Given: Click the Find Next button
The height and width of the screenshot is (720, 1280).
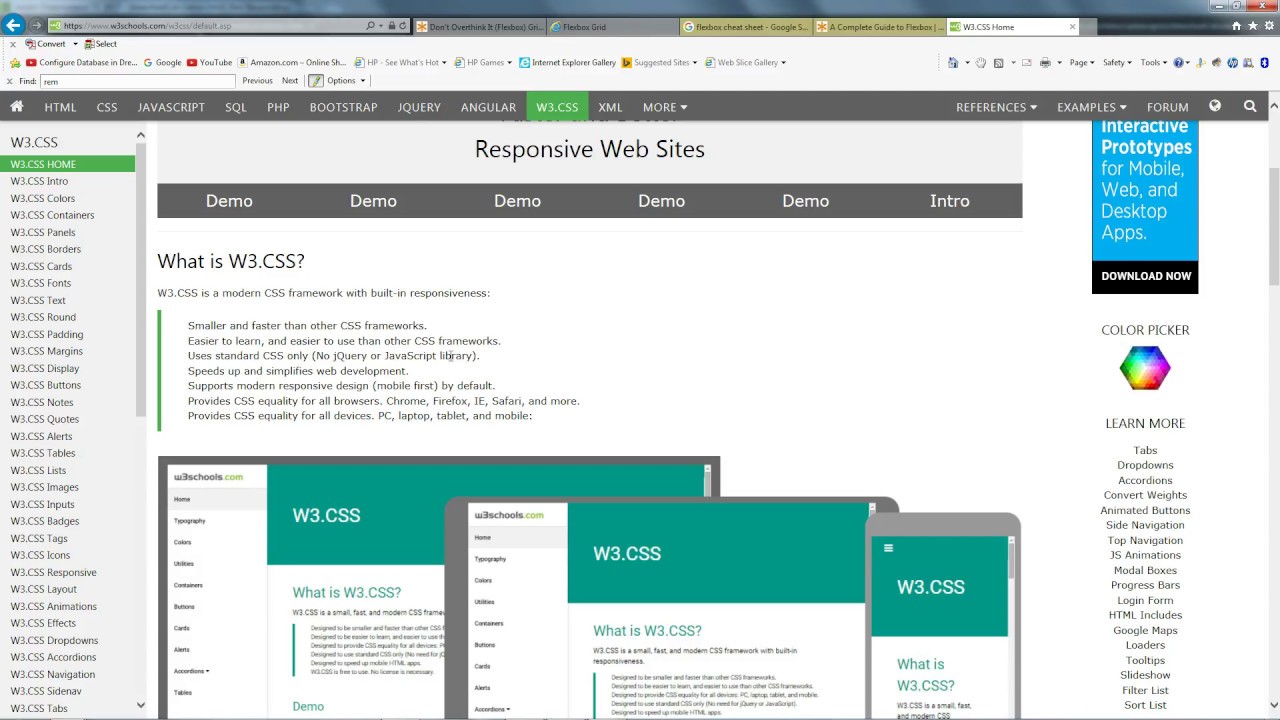Looking at the screenshot, I should point(290,80).
